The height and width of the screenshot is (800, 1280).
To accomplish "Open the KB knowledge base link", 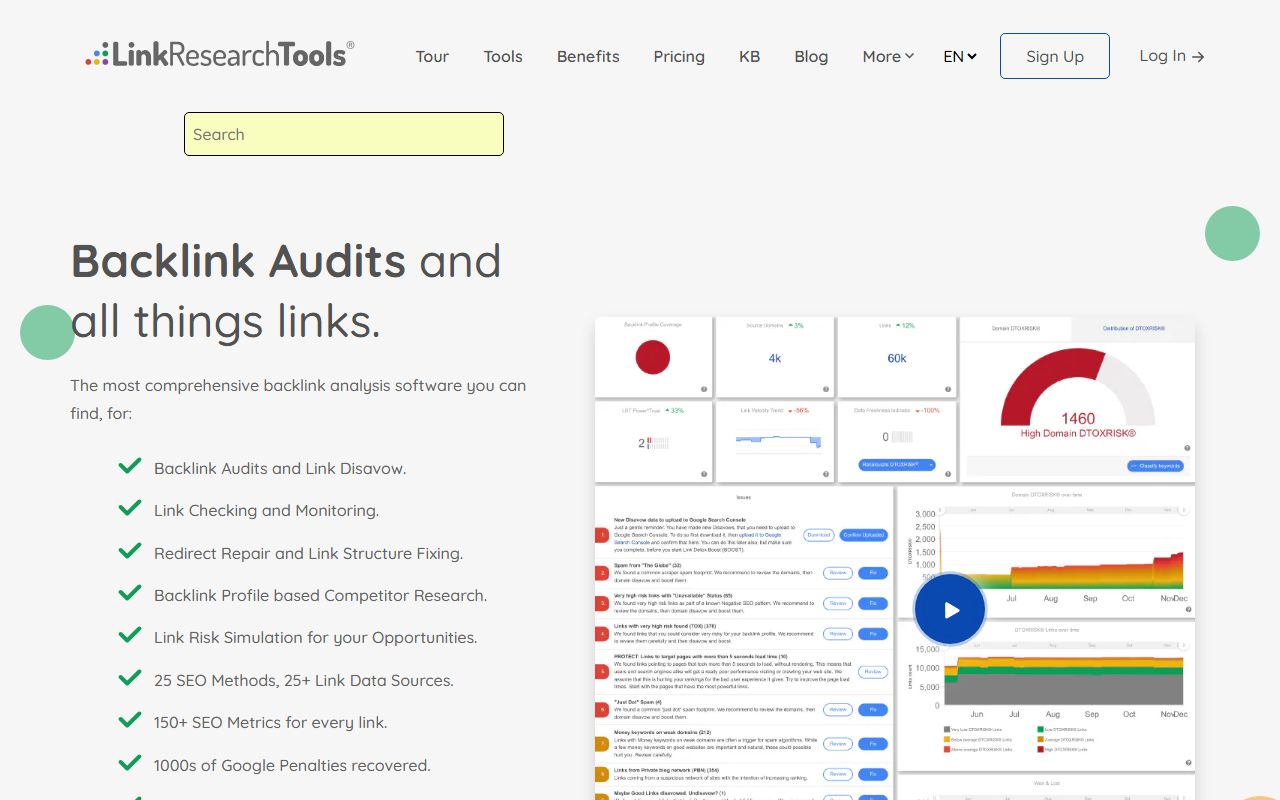I will click(x=749, y=56).
